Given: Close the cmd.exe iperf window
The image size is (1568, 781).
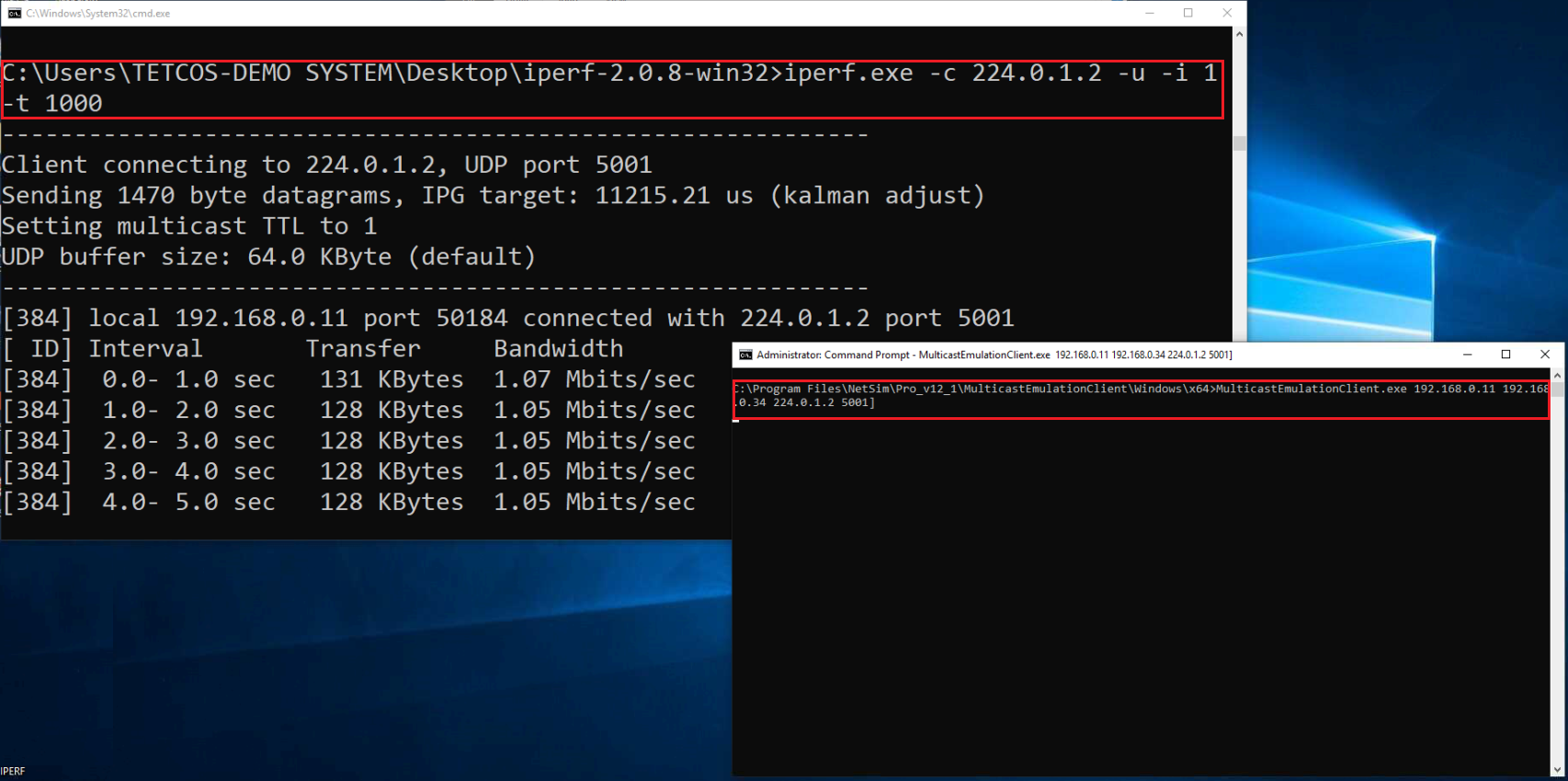Looking at the screenshot, I should click(x=1227, y=13).
